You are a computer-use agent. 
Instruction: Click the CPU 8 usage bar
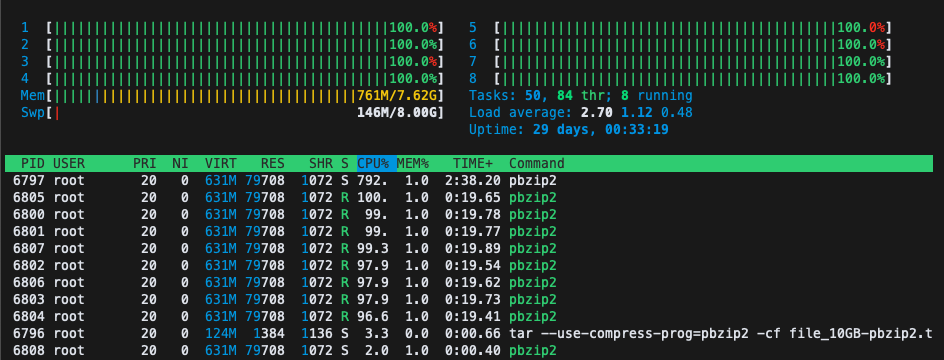(x=692, y=78)
